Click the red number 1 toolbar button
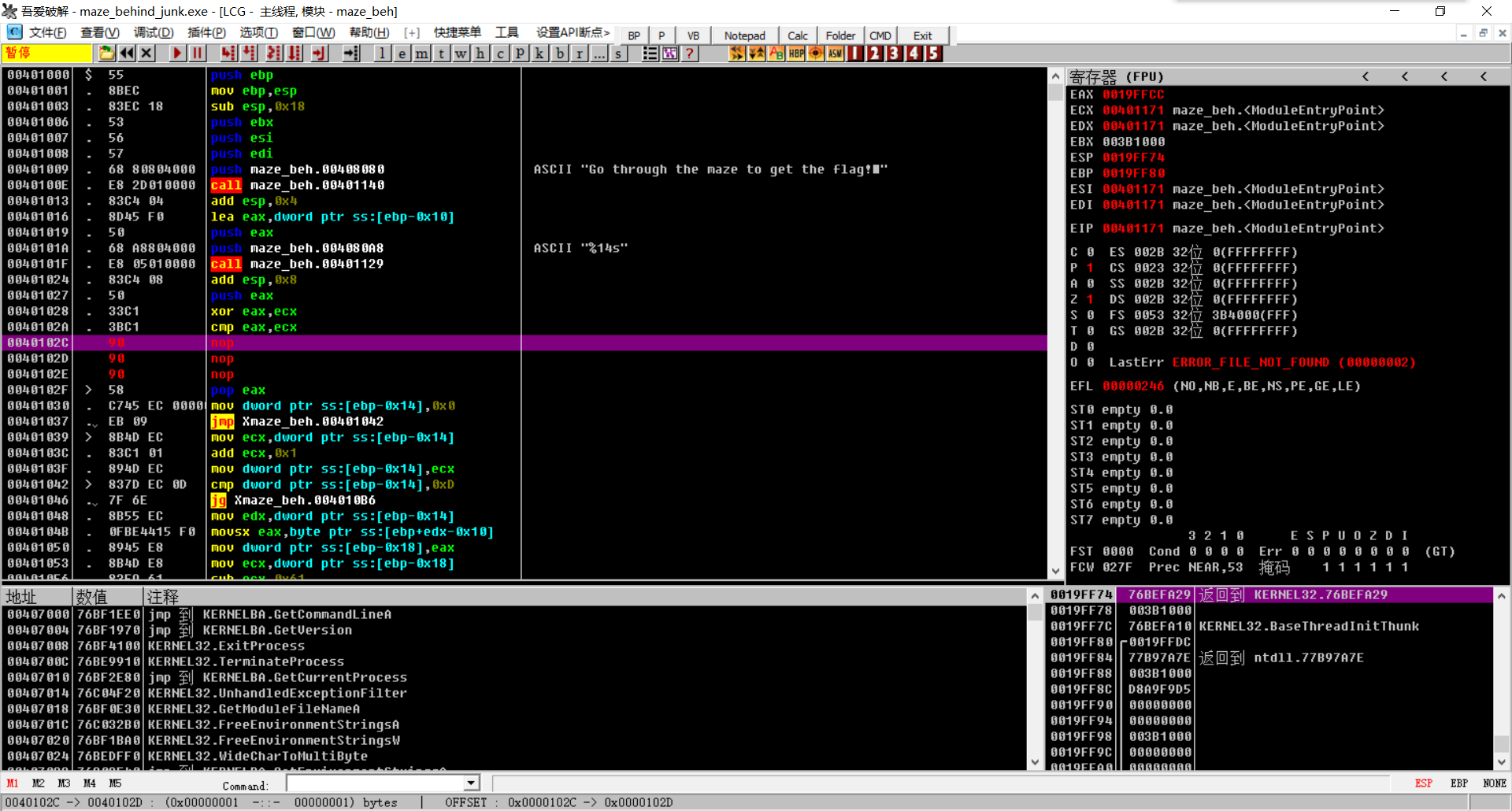The width and height of the screenshot is (1512, 811). (854, 53)
